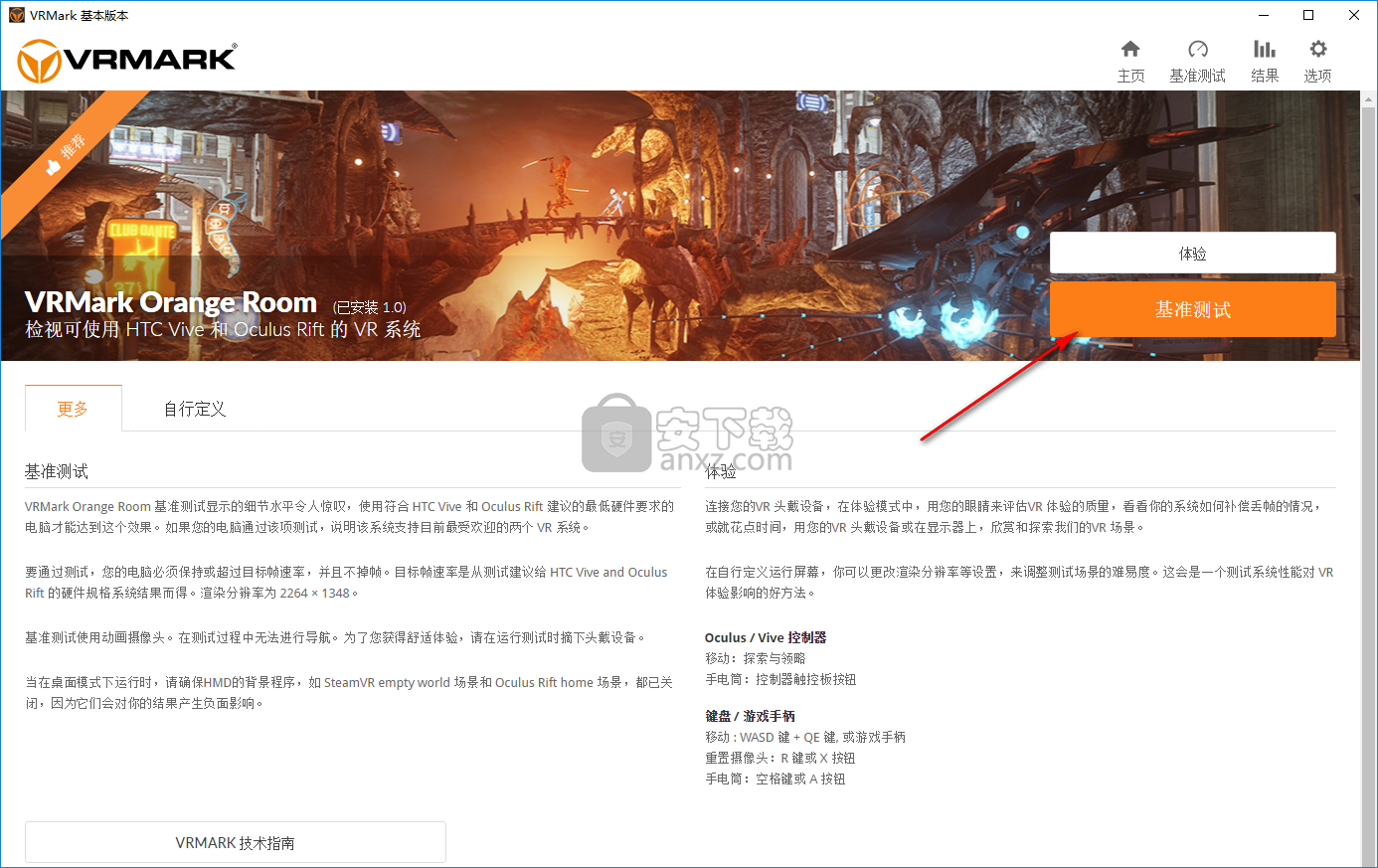The width and height of the screenshot is (1378, 868).
Task: Click the 推荐 thumbs-up ribbon badge
Action: 66,155
